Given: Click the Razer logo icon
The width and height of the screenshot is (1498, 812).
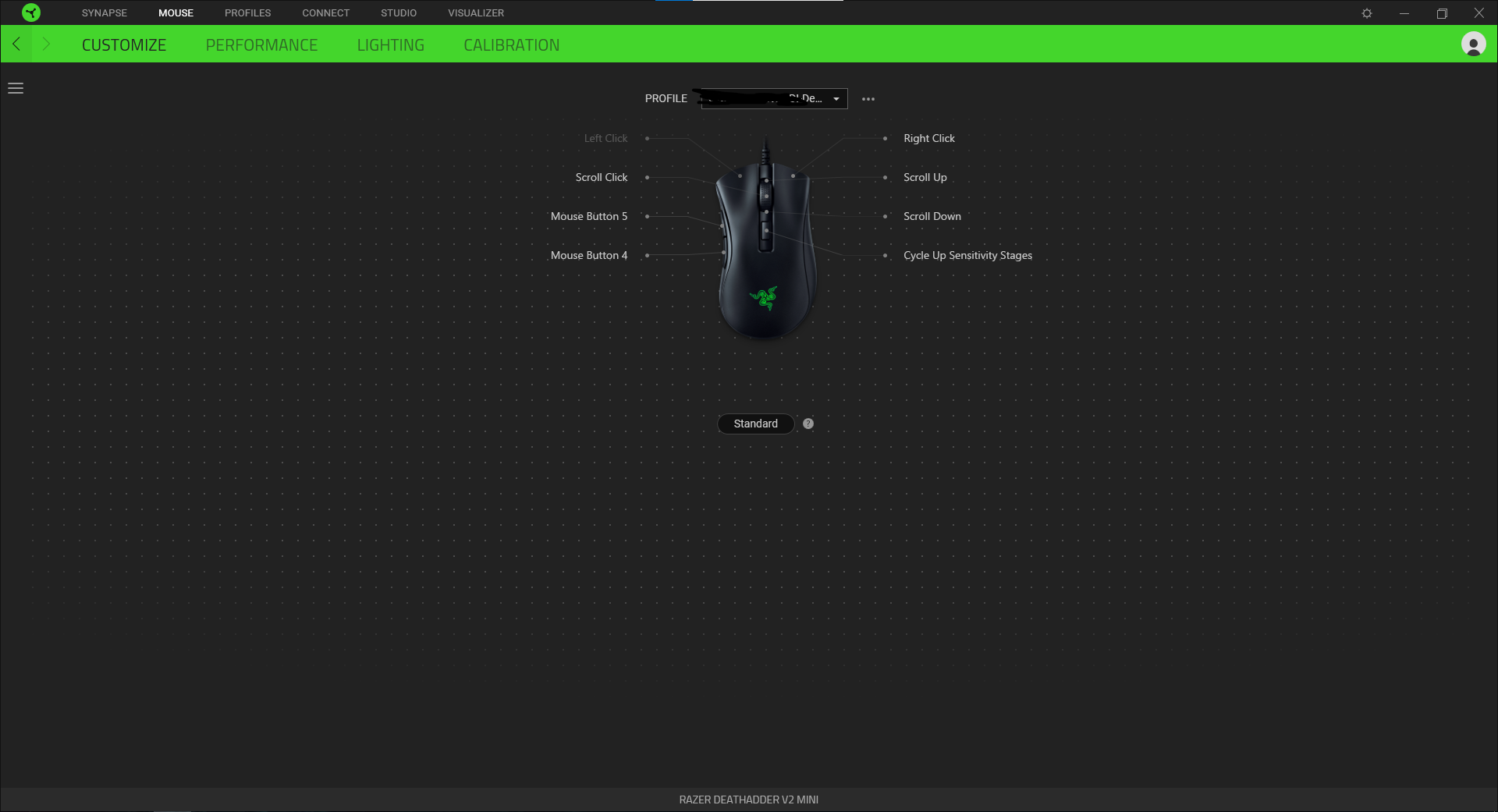Looking at the screenshot, I should (x=31, y=12).
